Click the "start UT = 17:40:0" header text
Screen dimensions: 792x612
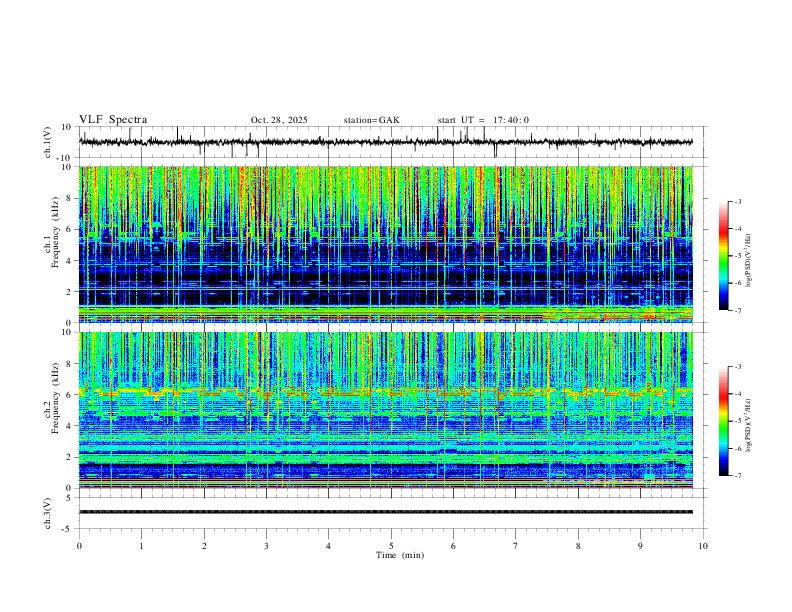[483, 120]
